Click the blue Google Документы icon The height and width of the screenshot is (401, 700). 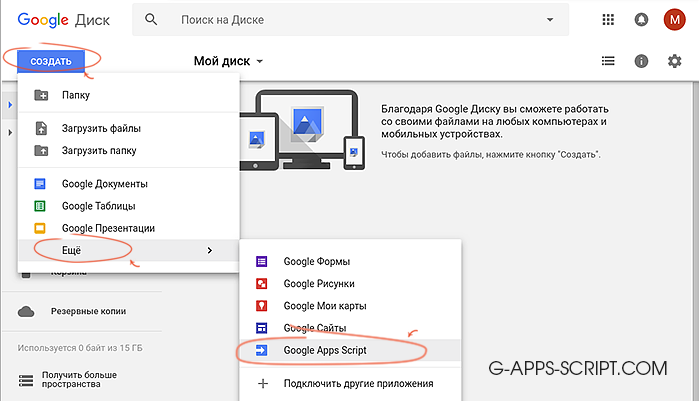pyautogui.click(x=40, y=184)
